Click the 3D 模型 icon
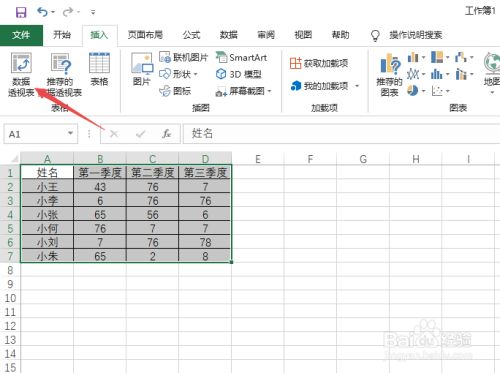 pos(221,74)
